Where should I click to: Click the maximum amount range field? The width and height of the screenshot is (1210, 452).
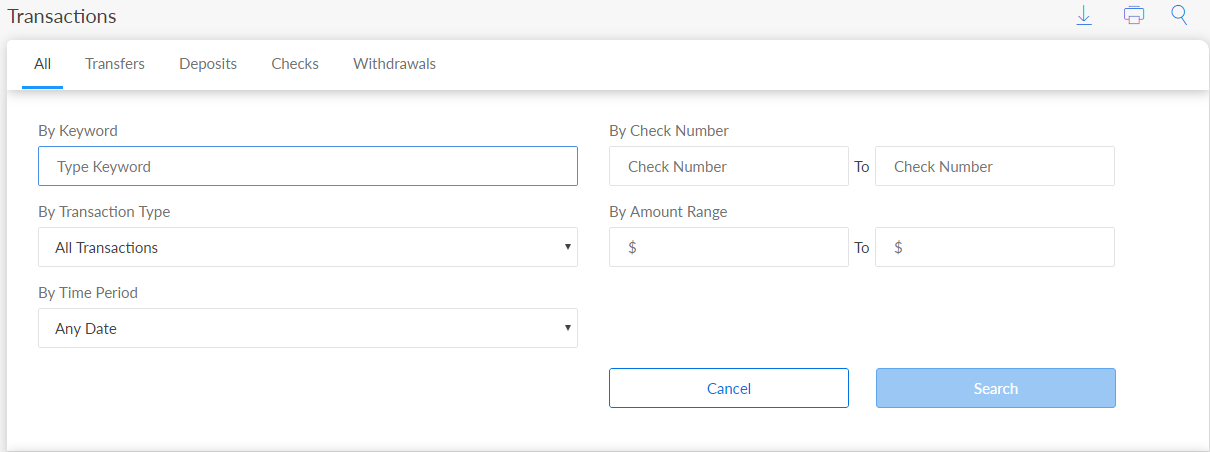click(994, 247)
